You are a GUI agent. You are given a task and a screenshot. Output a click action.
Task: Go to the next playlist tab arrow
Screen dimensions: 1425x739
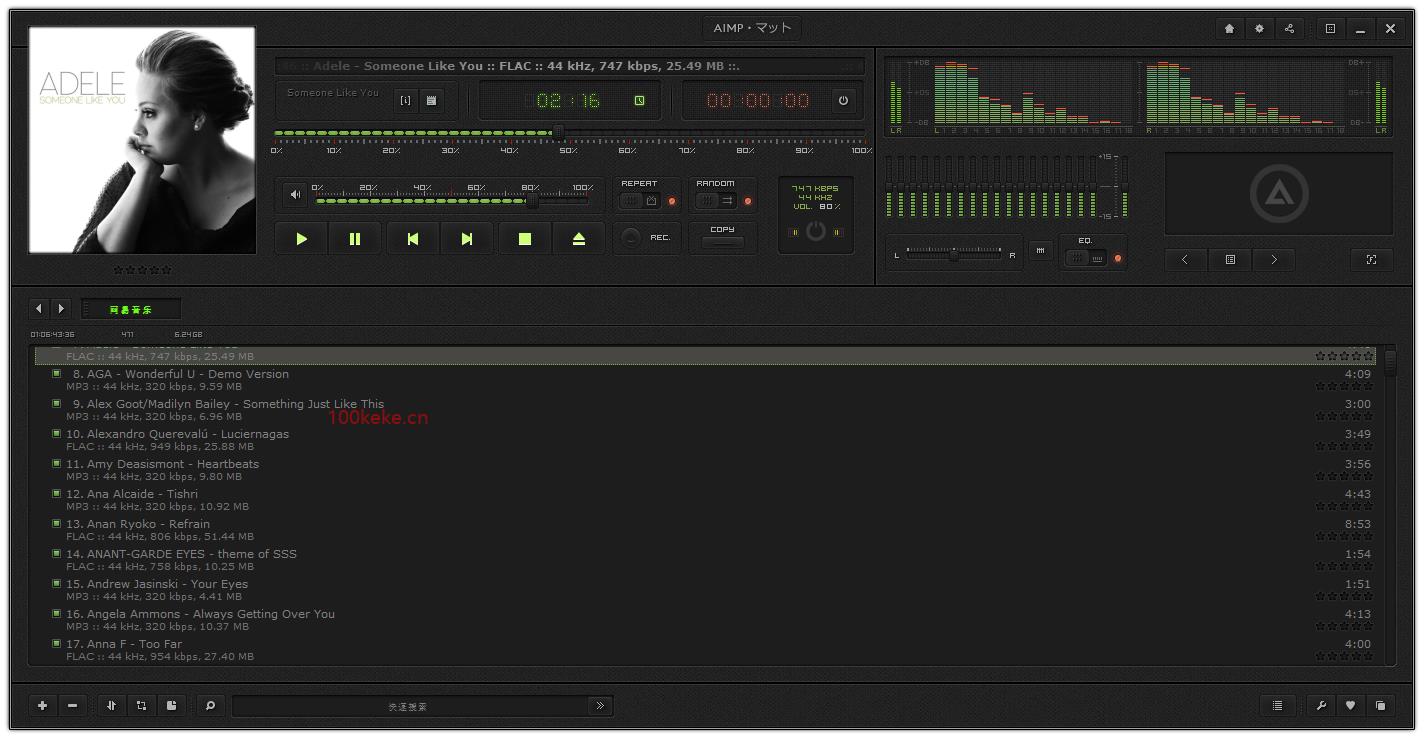[61, 309]
